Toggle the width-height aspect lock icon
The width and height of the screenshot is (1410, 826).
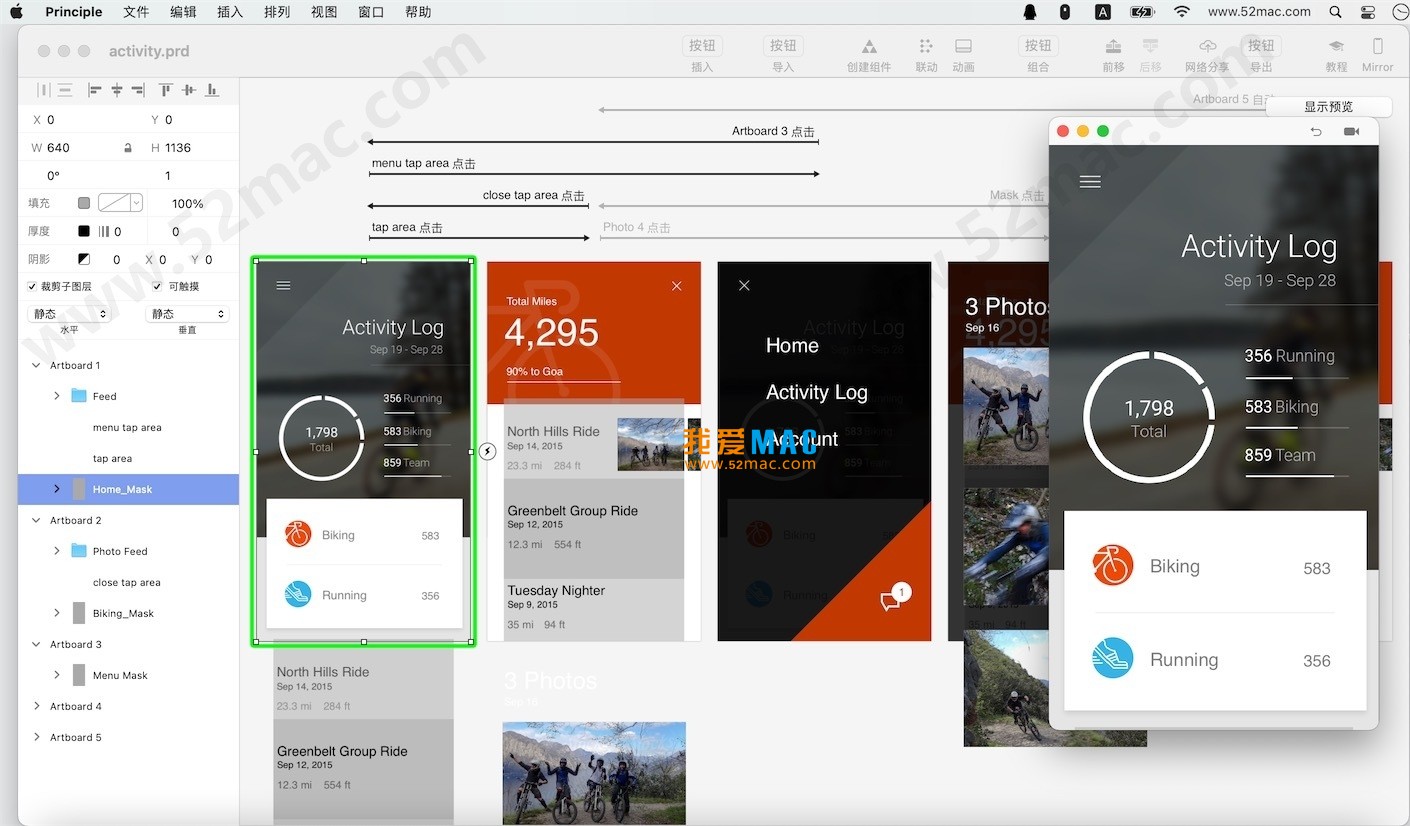tap(127, 148)
